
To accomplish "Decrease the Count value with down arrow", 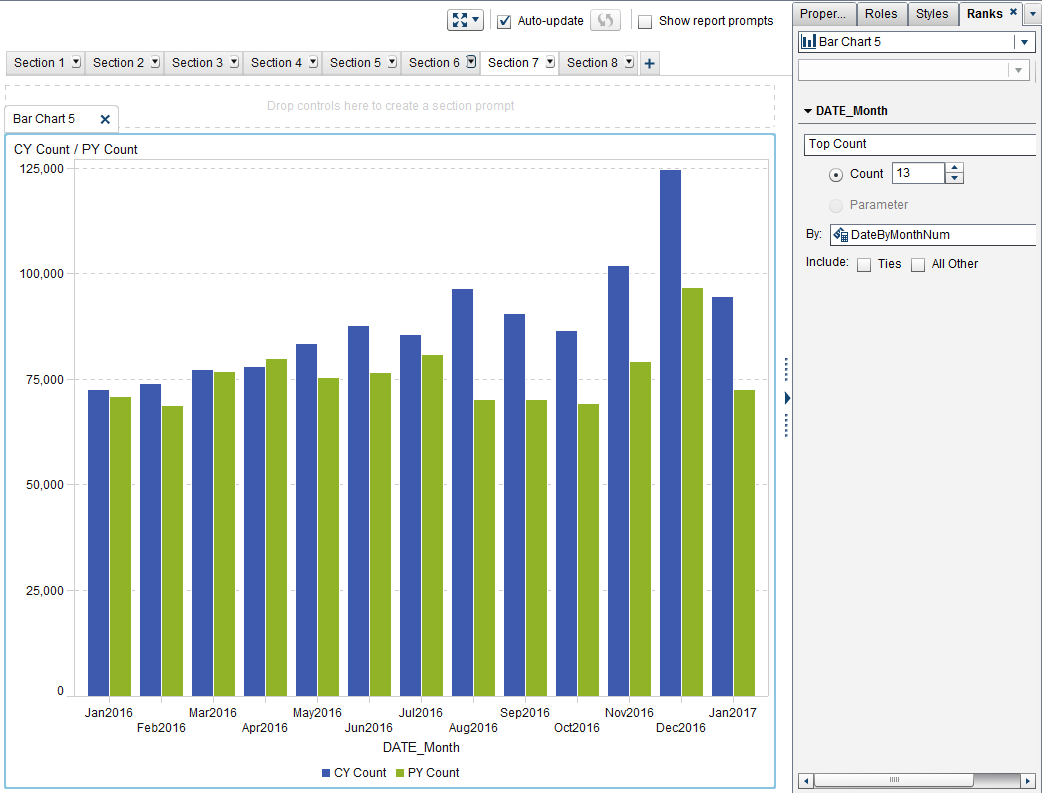I will pos(955,179).
